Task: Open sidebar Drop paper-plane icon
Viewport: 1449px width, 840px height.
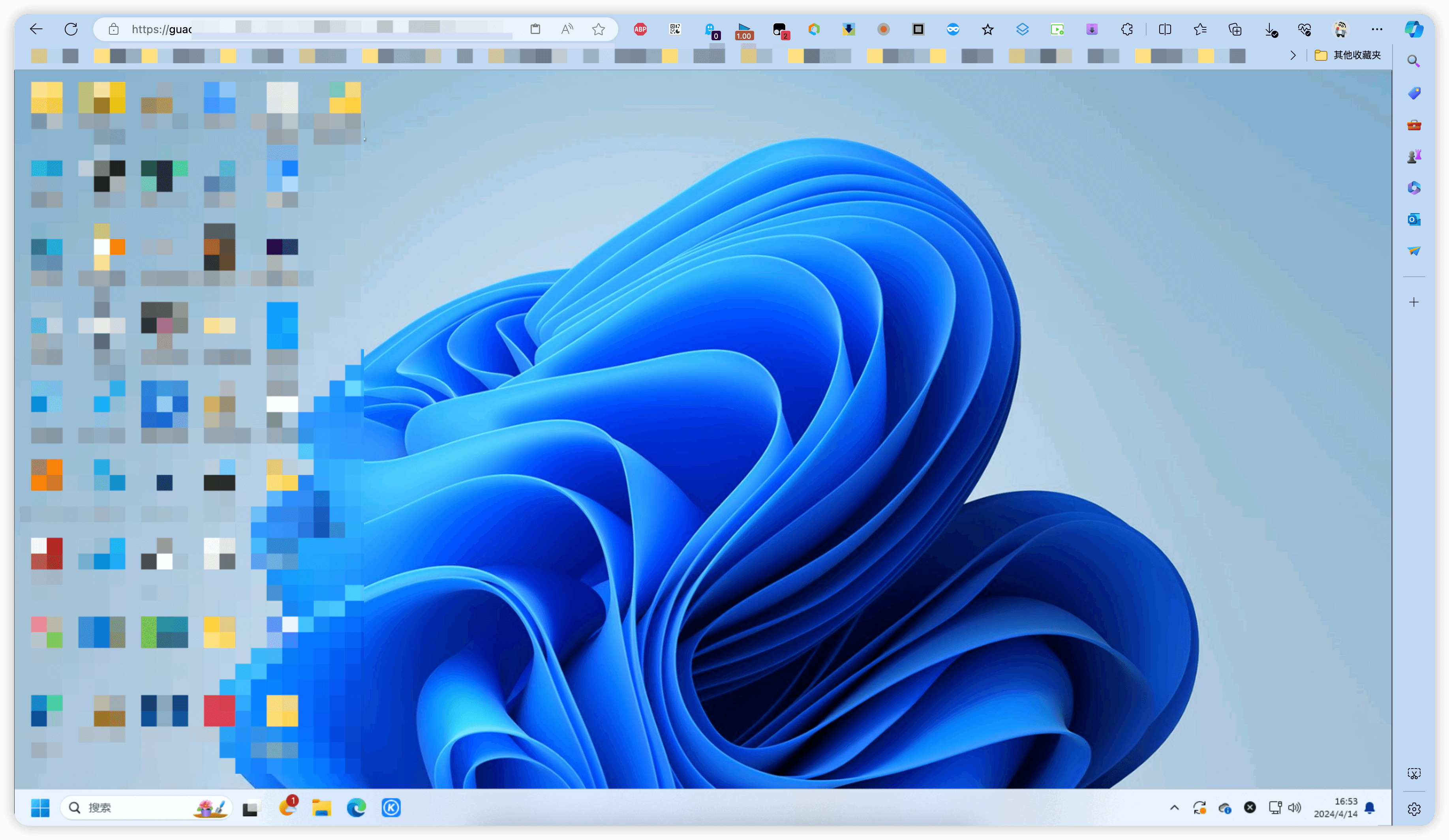Action: point(1414,251)
